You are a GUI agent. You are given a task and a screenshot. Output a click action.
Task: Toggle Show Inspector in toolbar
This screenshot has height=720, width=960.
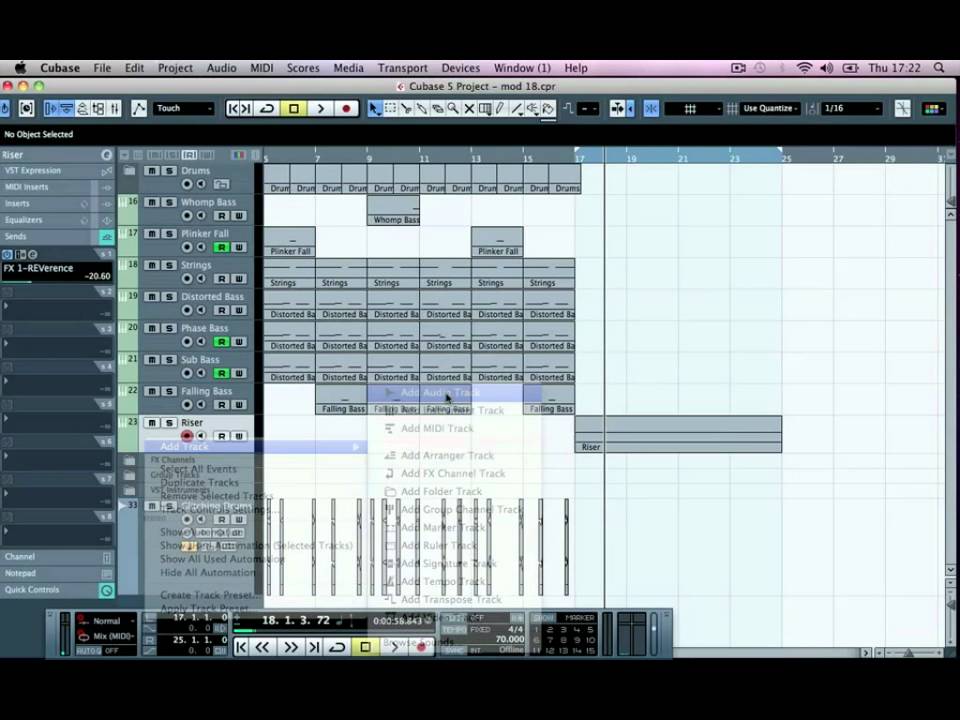51,109
